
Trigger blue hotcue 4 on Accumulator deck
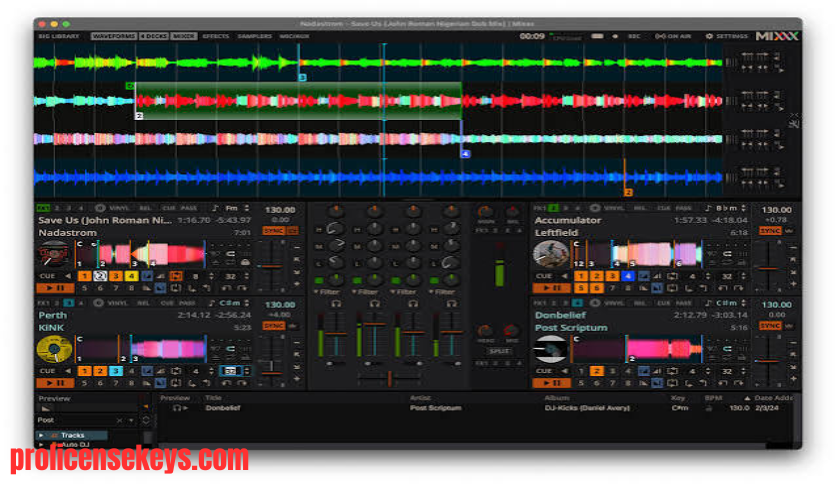[x=628, y=276]
